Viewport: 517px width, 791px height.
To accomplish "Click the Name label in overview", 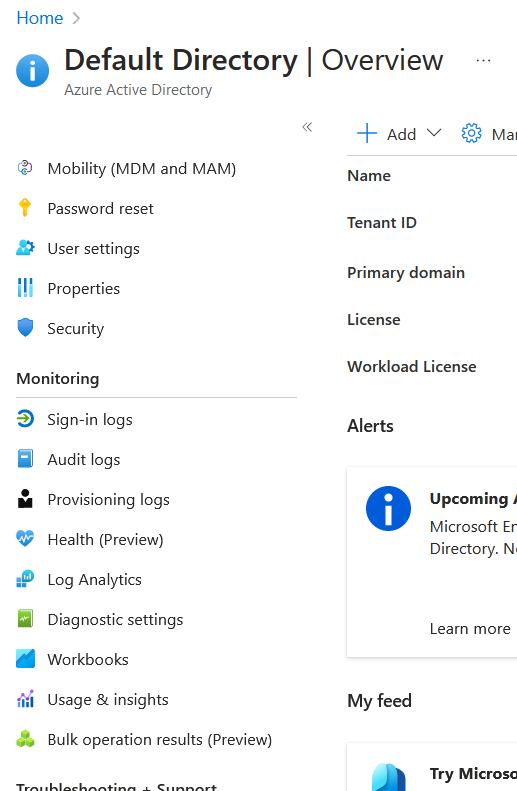I will pyautogui.click(x=369, y=176).
